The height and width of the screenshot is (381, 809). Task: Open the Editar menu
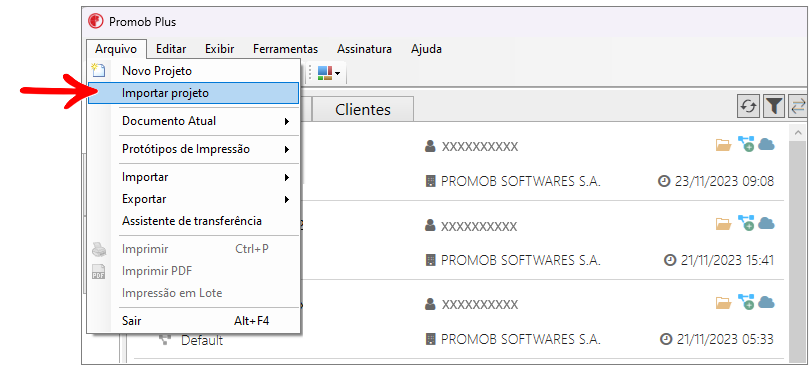tap(171, 49)
